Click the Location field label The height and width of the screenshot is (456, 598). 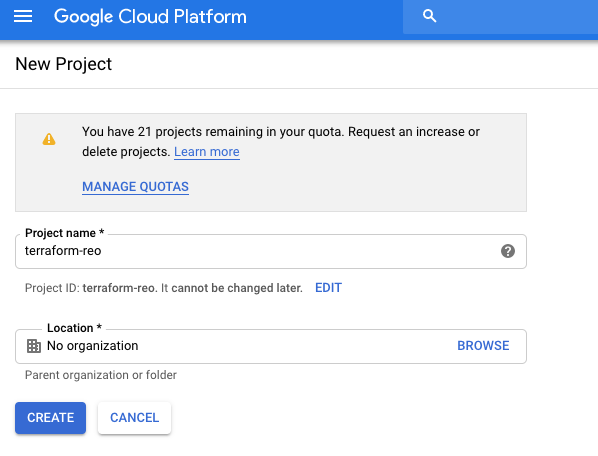click(x=74, y=328)
